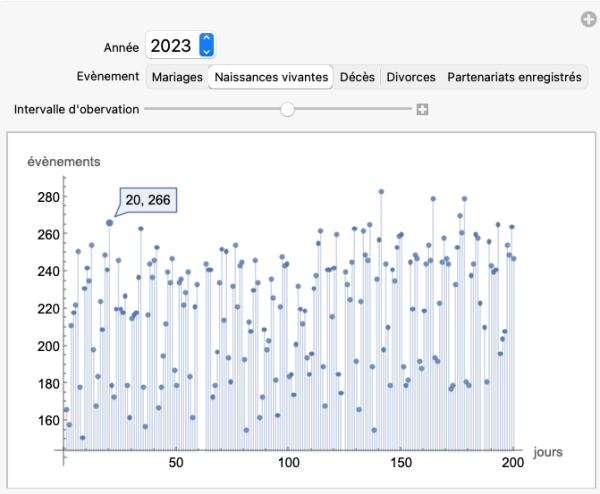Click the "jours" x-axis label
Viewport: 600px width, 494px height.
click(x=548, y=450)
